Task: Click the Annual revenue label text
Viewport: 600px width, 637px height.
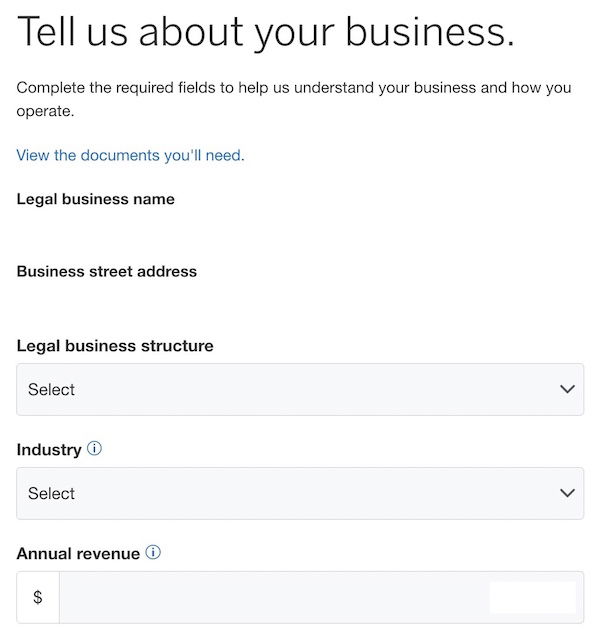Action: [78, 554]
